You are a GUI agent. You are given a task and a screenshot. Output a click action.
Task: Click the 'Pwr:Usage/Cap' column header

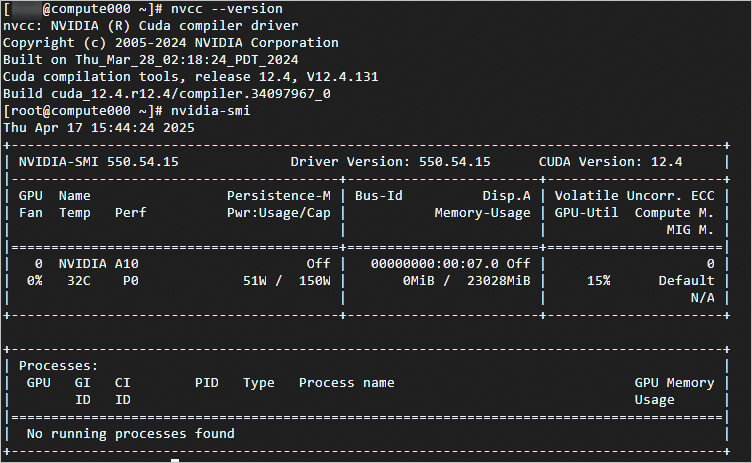pyautogui.click(x=279, y=213)
